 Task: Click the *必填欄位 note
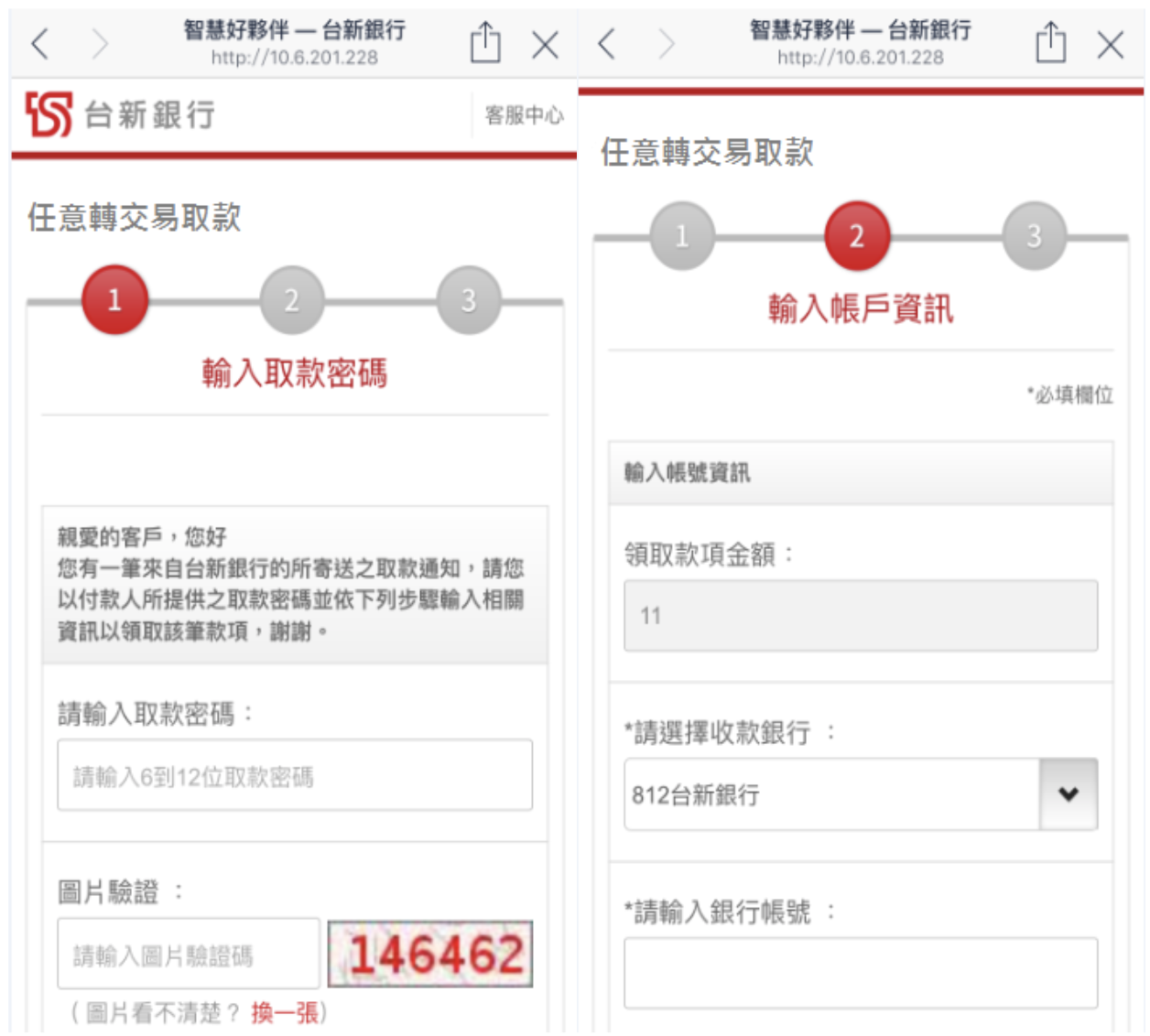(x=1069, y=394)
